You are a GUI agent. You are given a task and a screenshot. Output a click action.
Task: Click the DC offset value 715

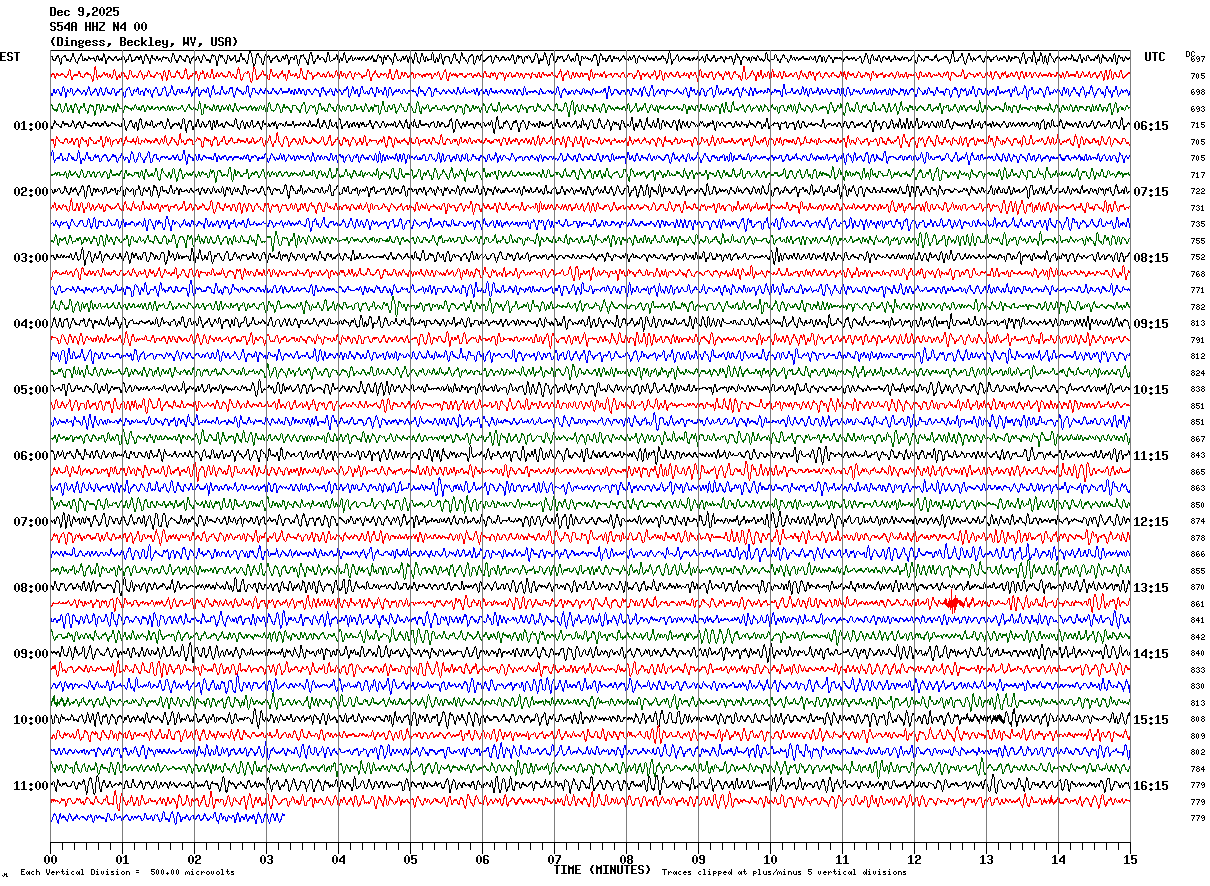[1198, 126]
